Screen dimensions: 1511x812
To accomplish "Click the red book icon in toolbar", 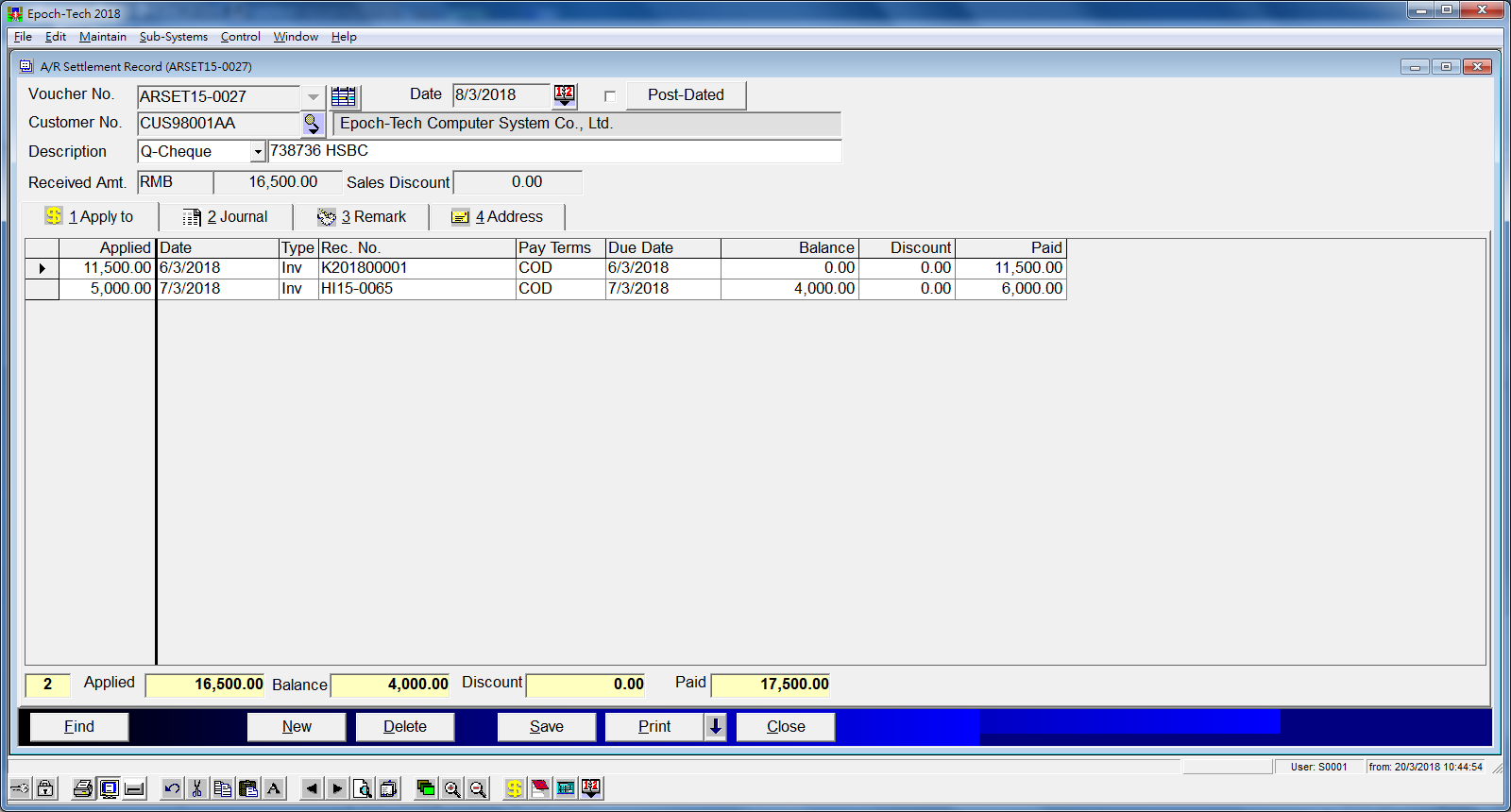I will [x=540, y=788].
